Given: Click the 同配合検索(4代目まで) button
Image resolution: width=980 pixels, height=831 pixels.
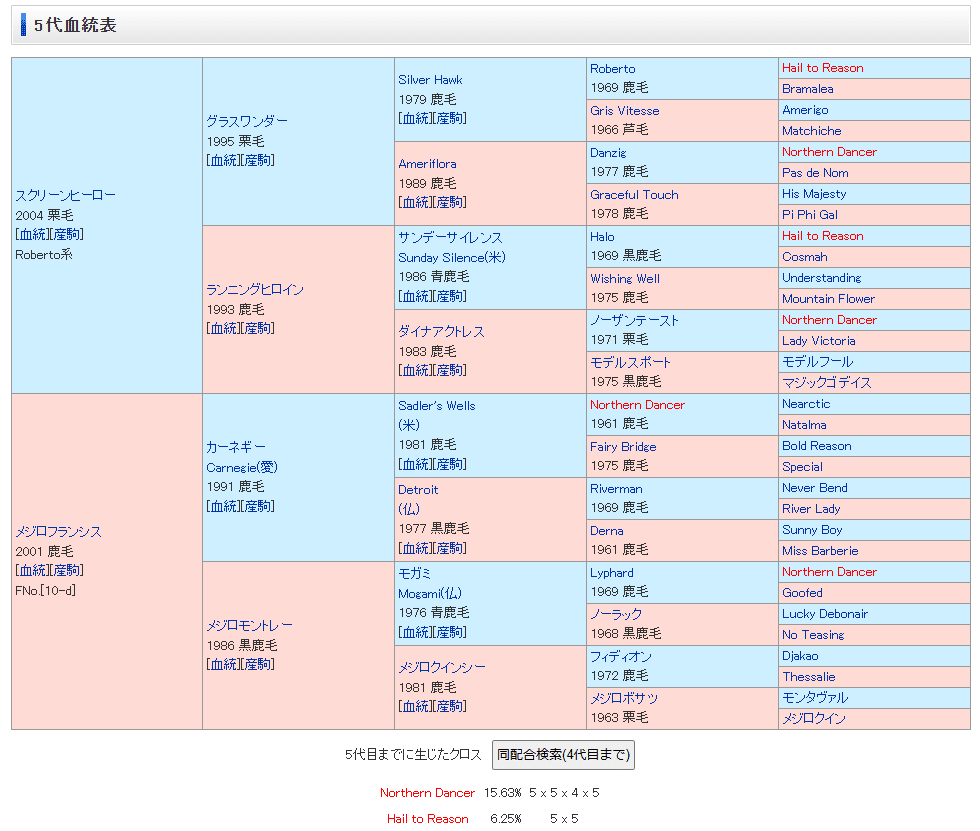Looking at the screenshot, I should pyautogui.click(x=563, y=755).
